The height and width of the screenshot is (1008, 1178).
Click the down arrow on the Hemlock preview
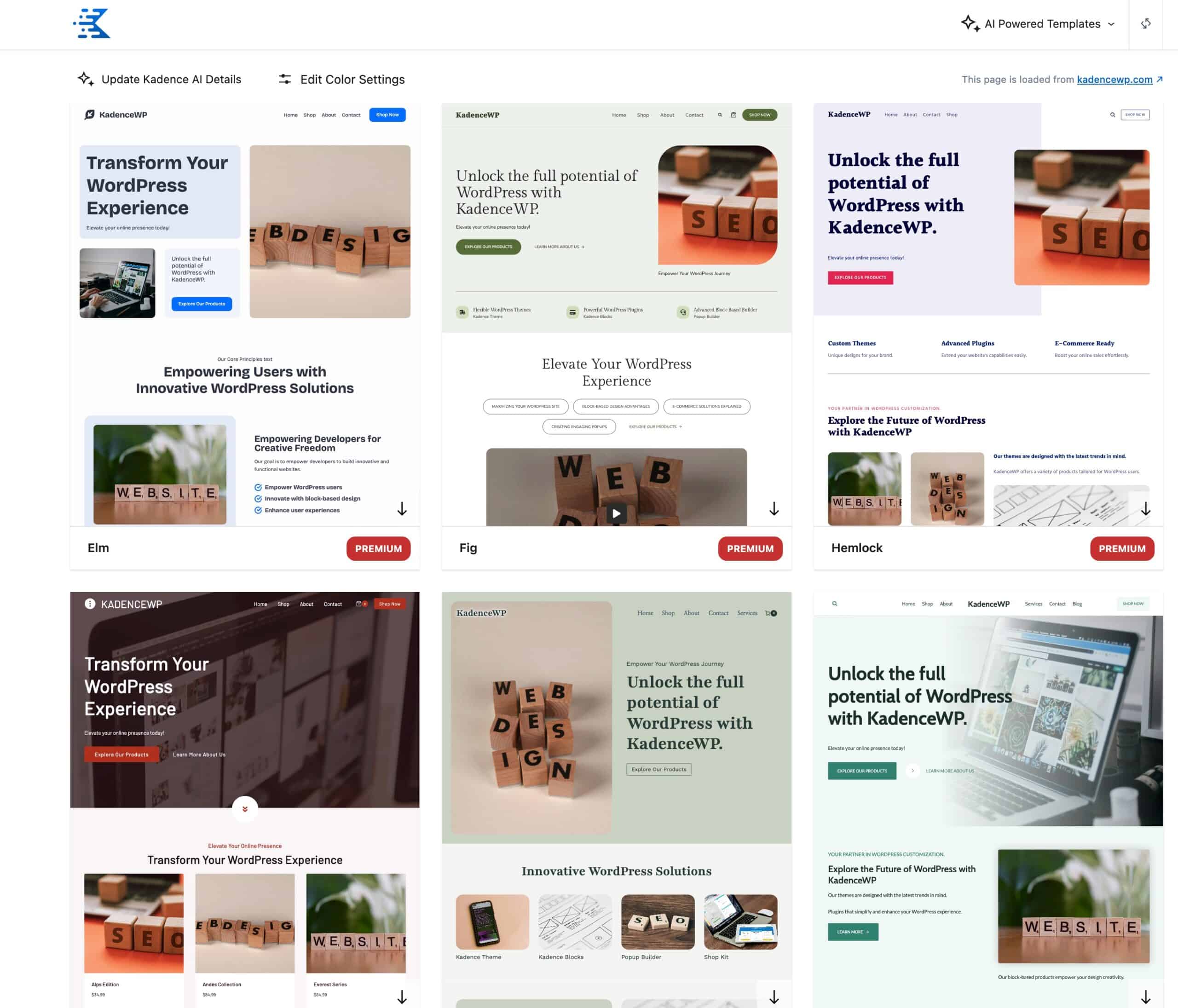click(x=1146, y=508)
